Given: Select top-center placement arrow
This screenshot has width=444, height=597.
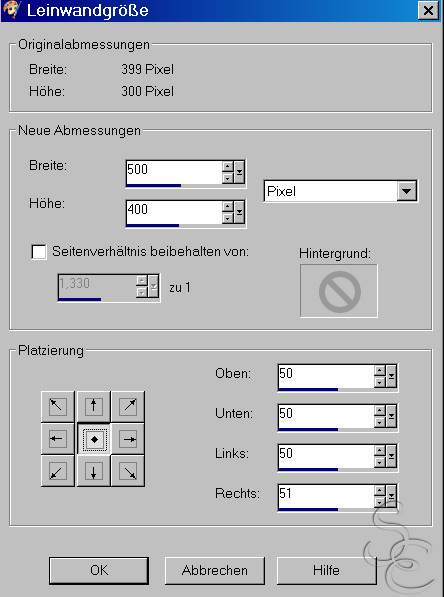Looking at the screenshot, I should coord(93,406).
